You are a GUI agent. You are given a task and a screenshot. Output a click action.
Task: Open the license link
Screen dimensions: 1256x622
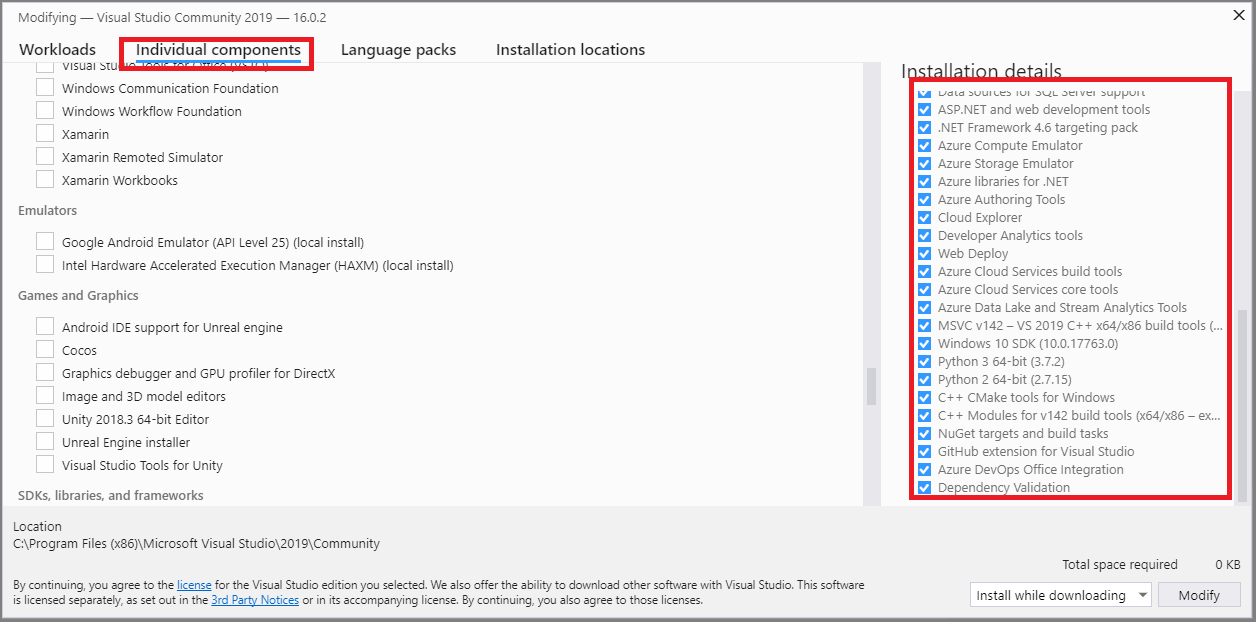pyautogui.click(x=194, y=584)
